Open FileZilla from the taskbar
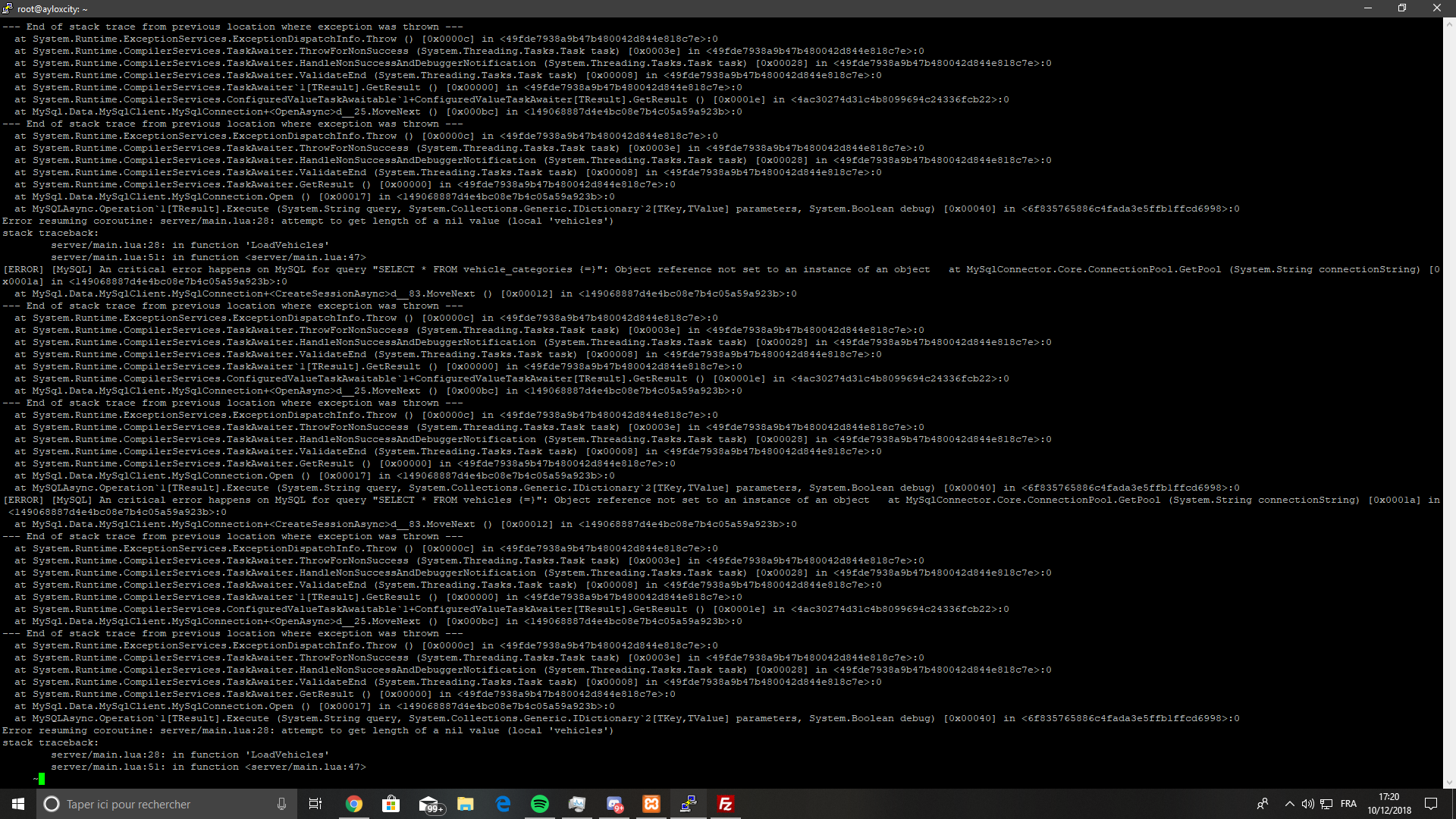The width and height of the screenshot is (1456, 819). click(726, 804)
